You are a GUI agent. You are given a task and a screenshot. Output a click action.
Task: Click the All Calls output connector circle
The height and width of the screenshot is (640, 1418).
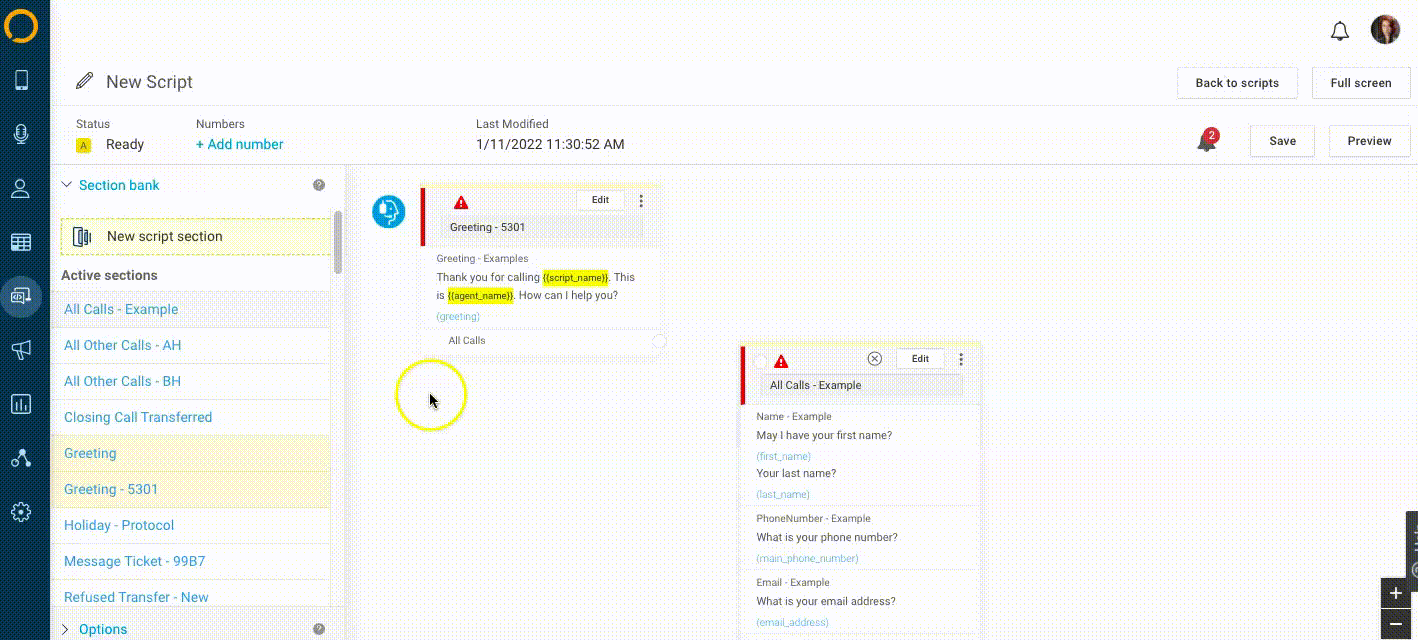click(659, 341)
